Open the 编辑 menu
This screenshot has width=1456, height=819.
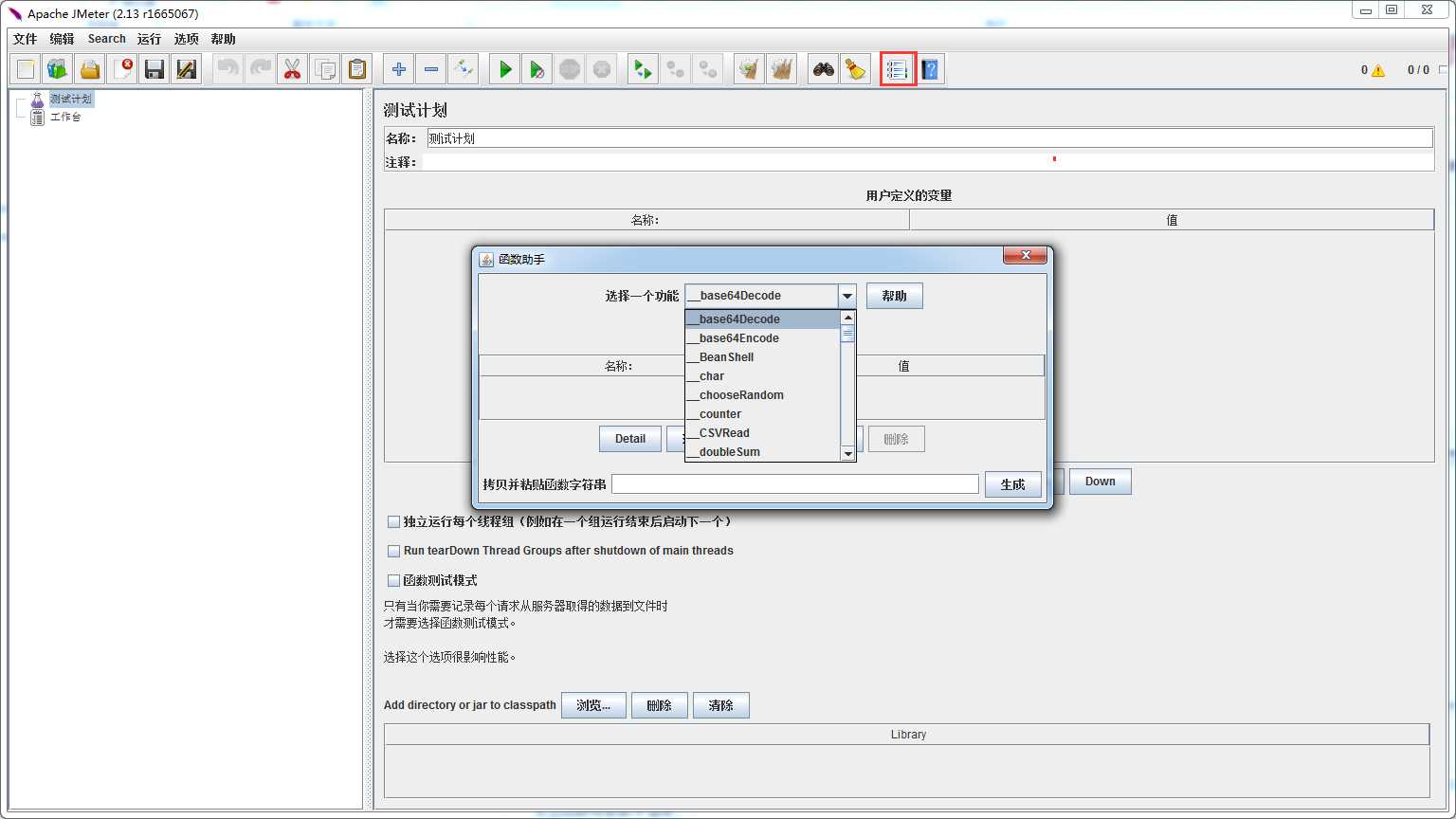coord(62,39)
